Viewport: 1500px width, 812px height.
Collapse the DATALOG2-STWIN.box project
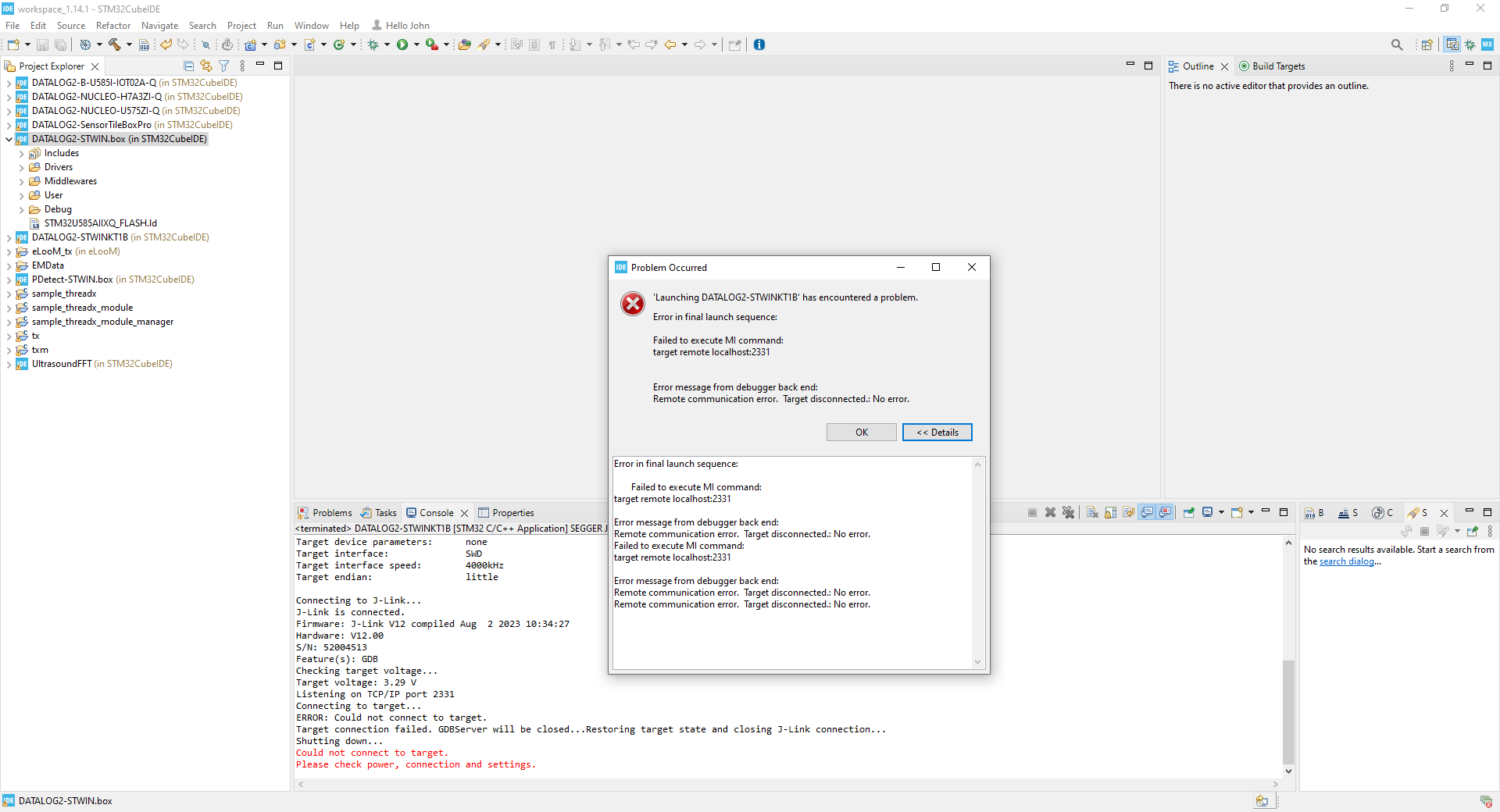9,139
